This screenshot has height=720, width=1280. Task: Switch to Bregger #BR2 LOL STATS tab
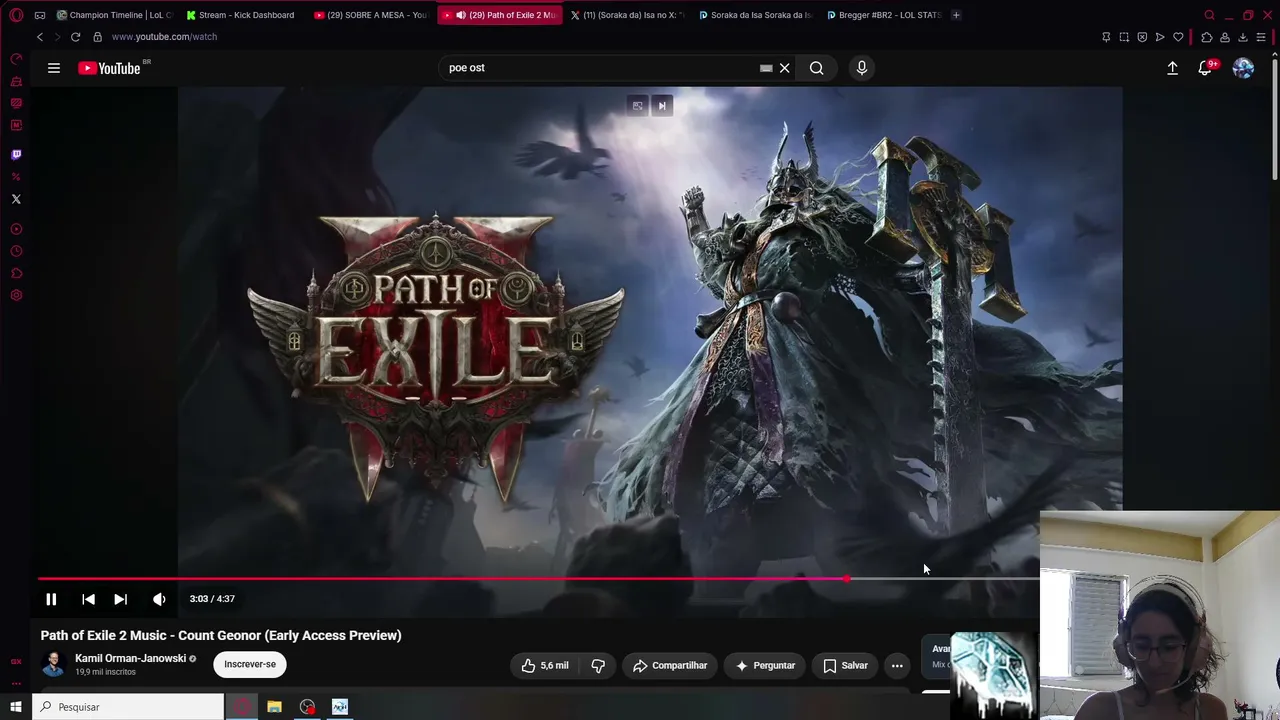click(884, 15)
